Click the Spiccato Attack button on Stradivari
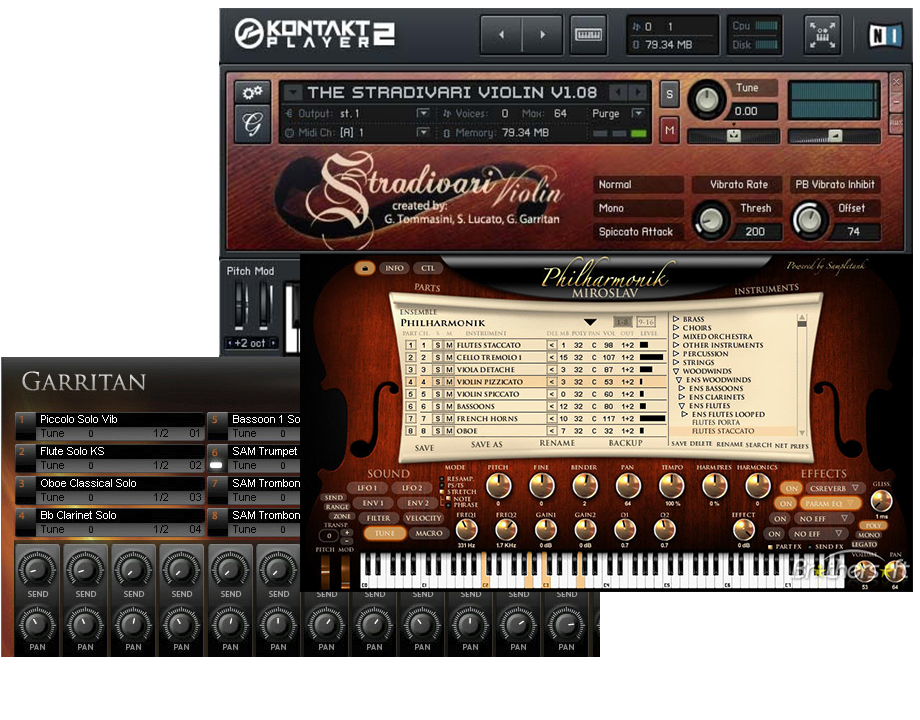The height and width of the screenshot is (720, 920). 638,232
